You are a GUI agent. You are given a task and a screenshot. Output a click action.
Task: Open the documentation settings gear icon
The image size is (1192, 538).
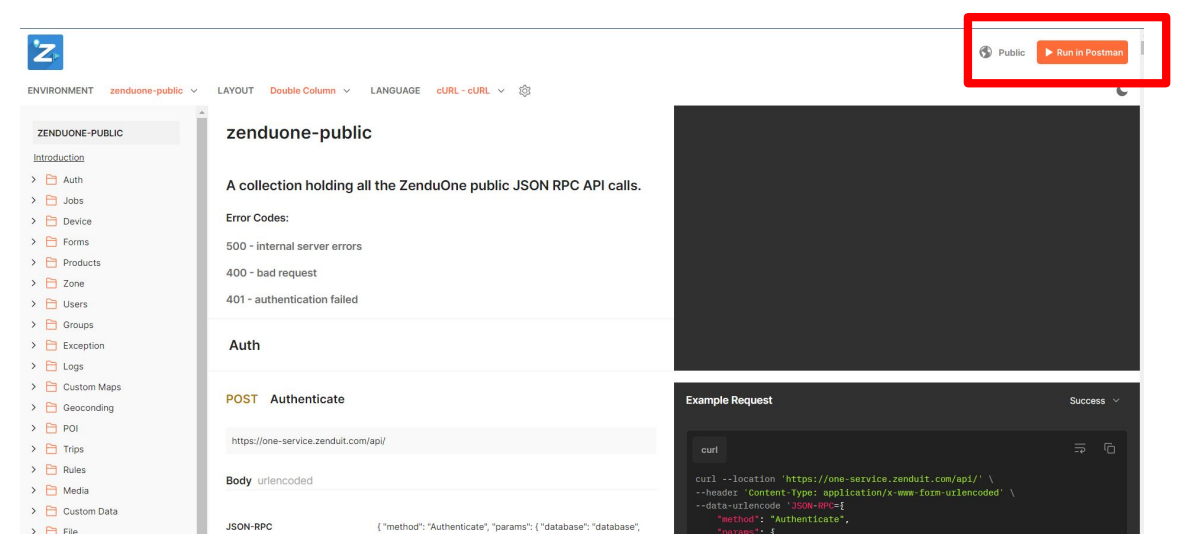point(525,90)
